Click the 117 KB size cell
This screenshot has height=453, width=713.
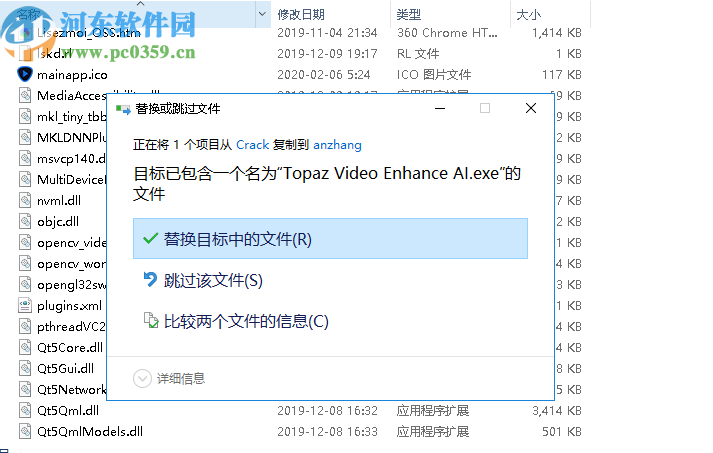tap(562, 75)
